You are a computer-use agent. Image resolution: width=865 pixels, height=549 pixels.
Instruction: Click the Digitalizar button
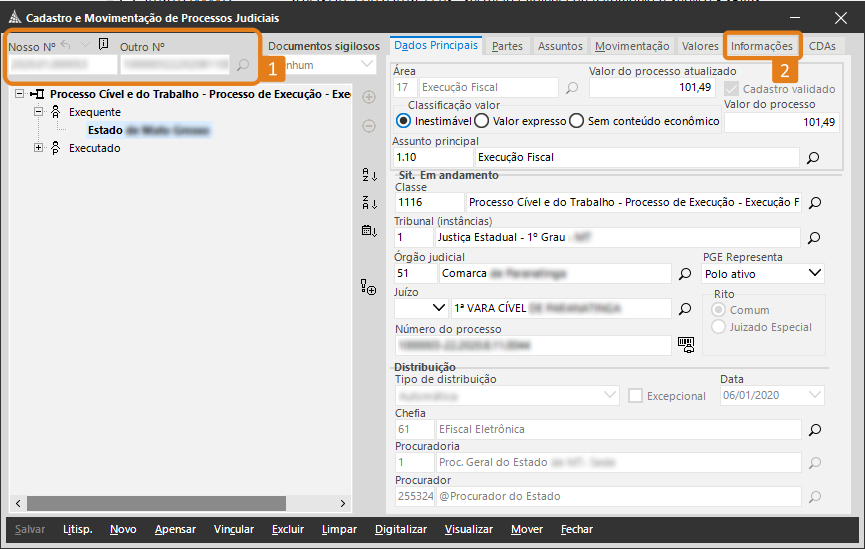[401, 529]
